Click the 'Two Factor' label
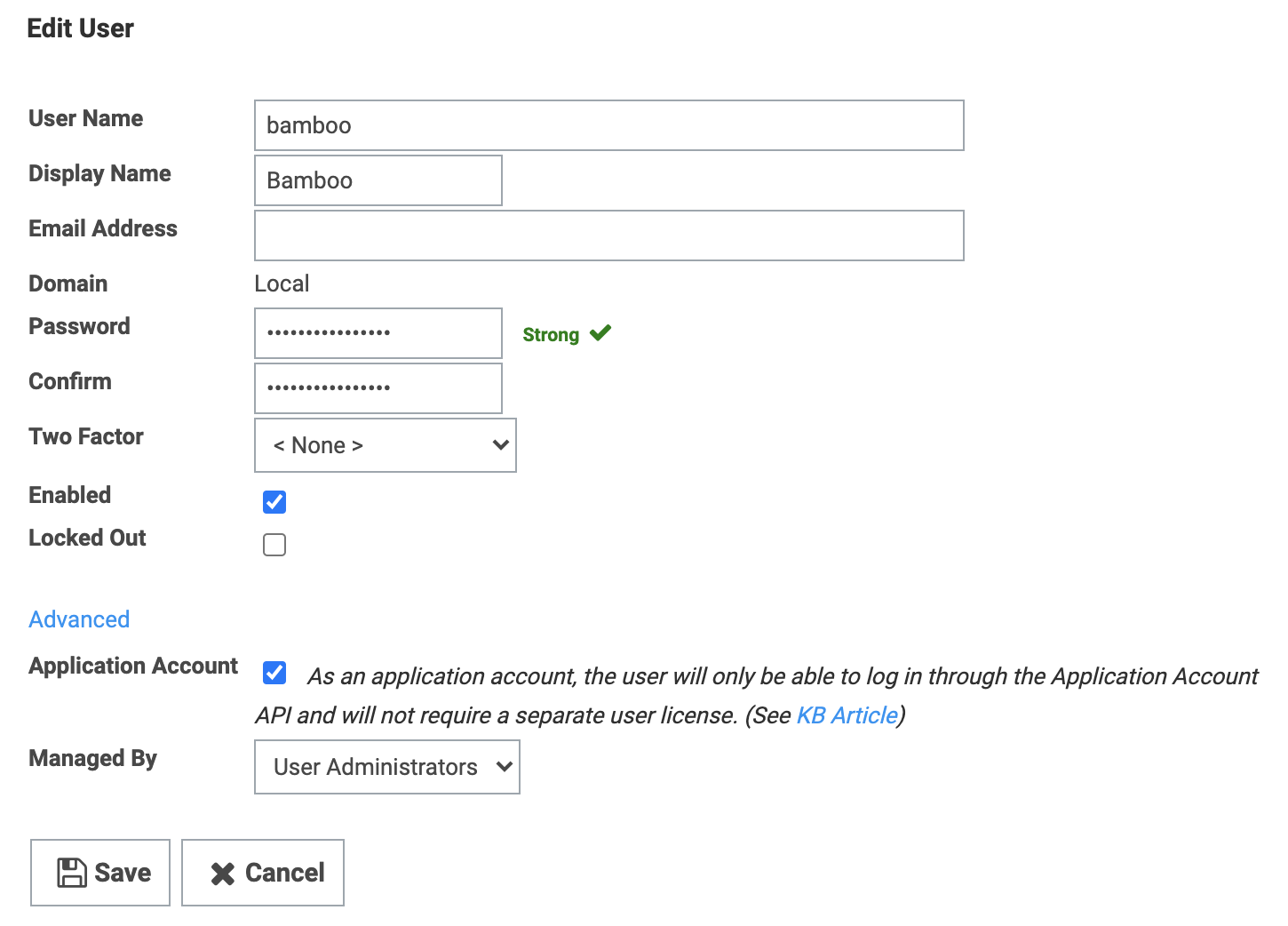This screenshot has height=926, width=1288. [x=86, y=436]
